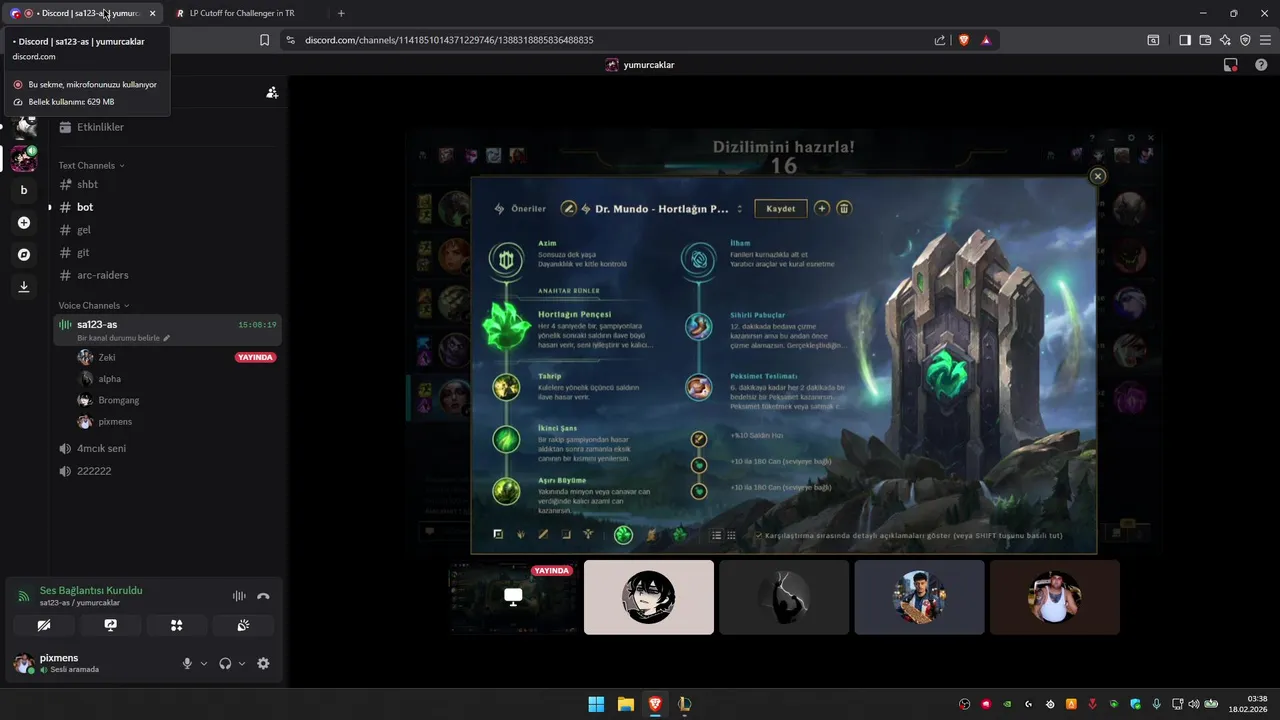Select the dark silhouette avatar participant tile
1280x720 pixels.
pos(784,597)
